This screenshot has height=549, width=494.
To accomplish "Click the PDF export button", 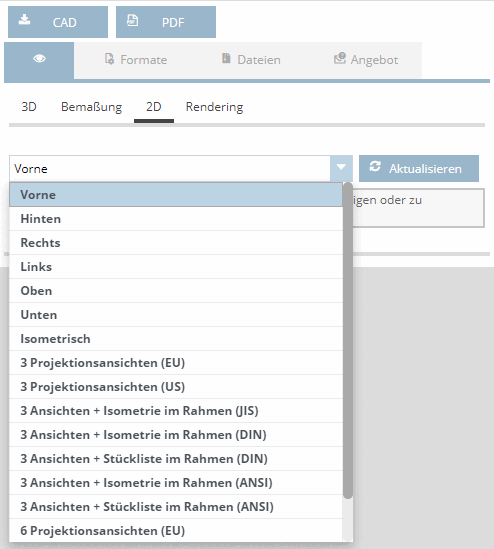I will tap(166, 22).
